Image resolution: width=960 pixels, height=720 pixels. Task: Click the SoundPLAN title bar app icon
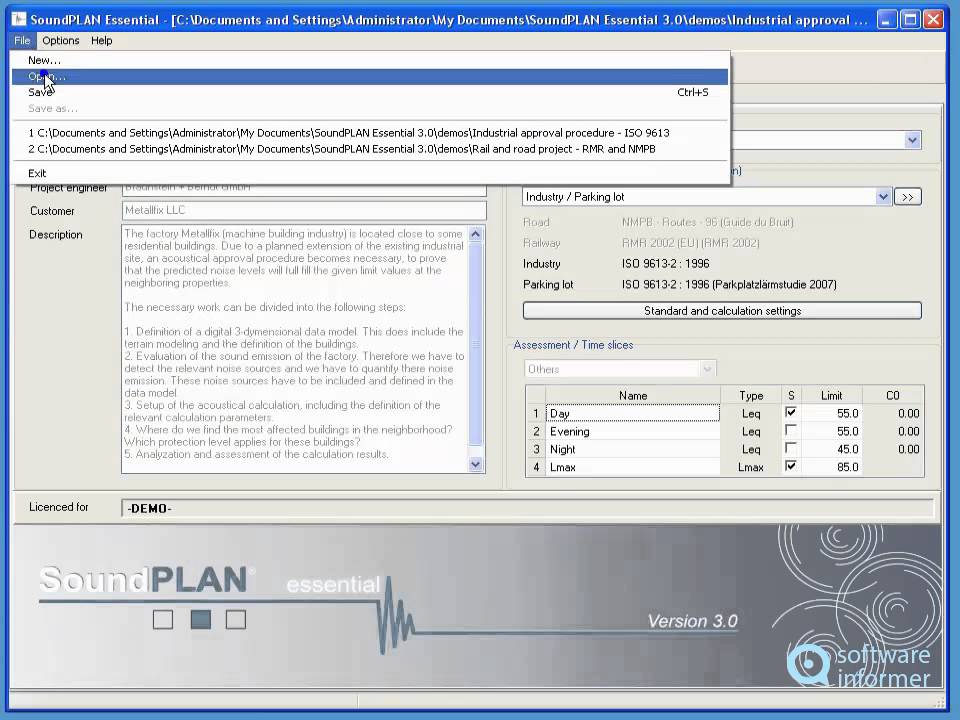tap(19, 19)
